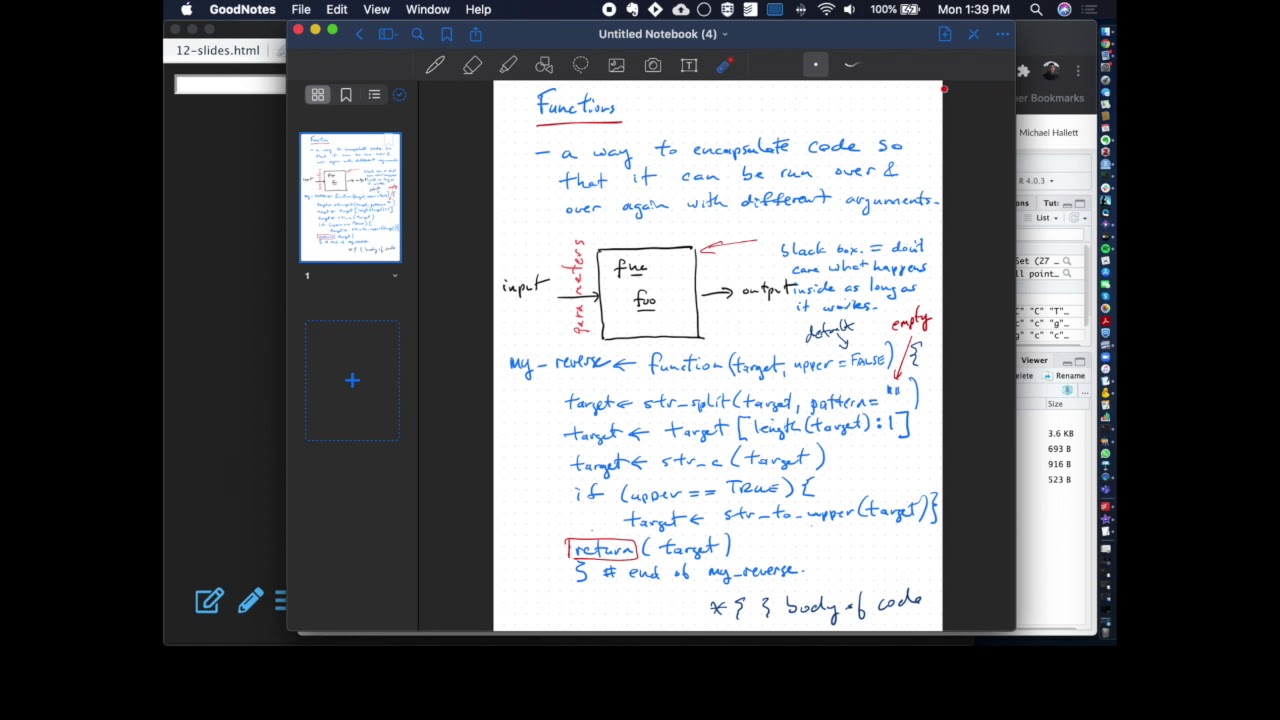1280x720 pixels.
Task: Expand page 1 options chevron
Action: [395, 276]
